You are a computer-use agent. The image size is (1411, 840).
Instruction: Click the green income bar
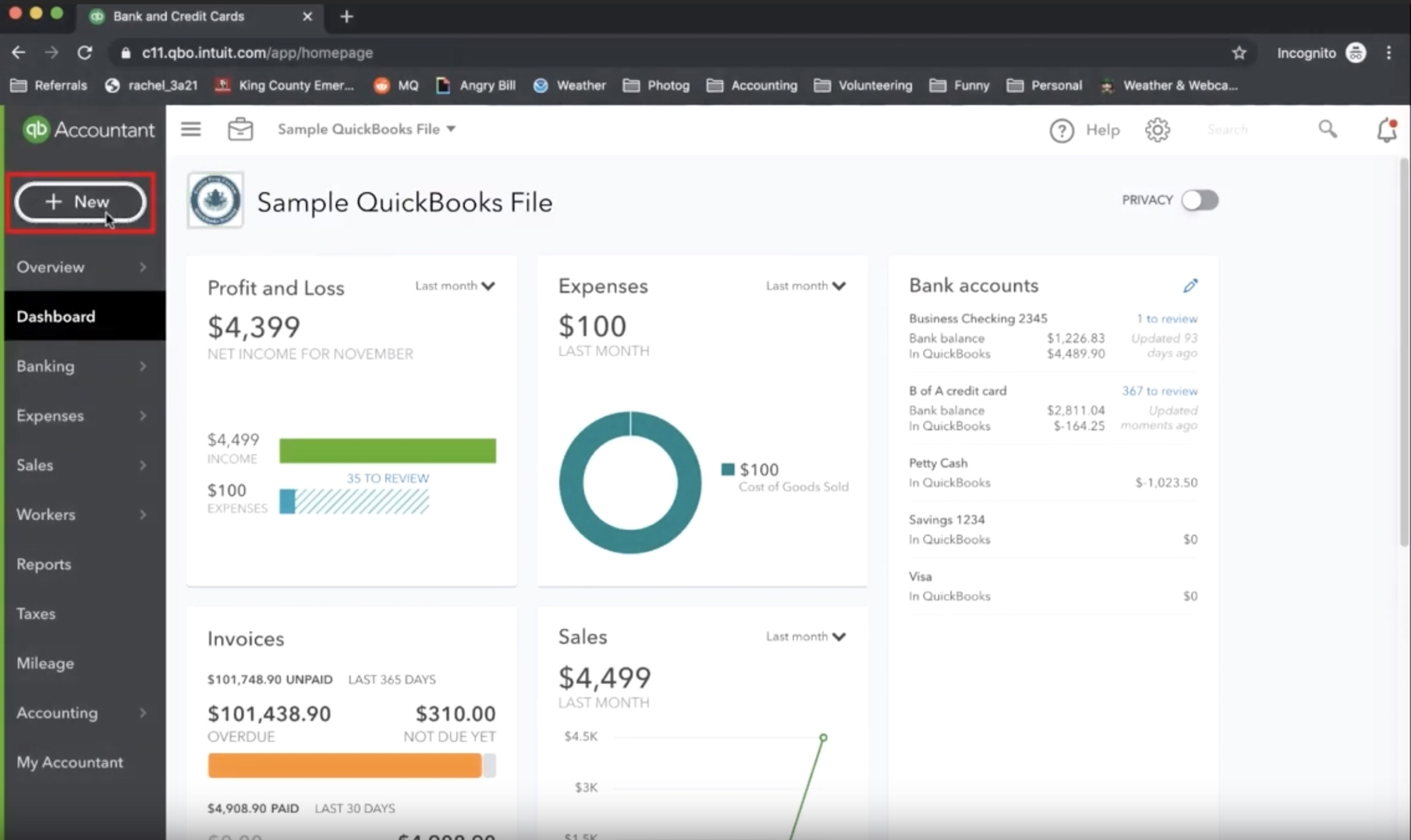387,451
